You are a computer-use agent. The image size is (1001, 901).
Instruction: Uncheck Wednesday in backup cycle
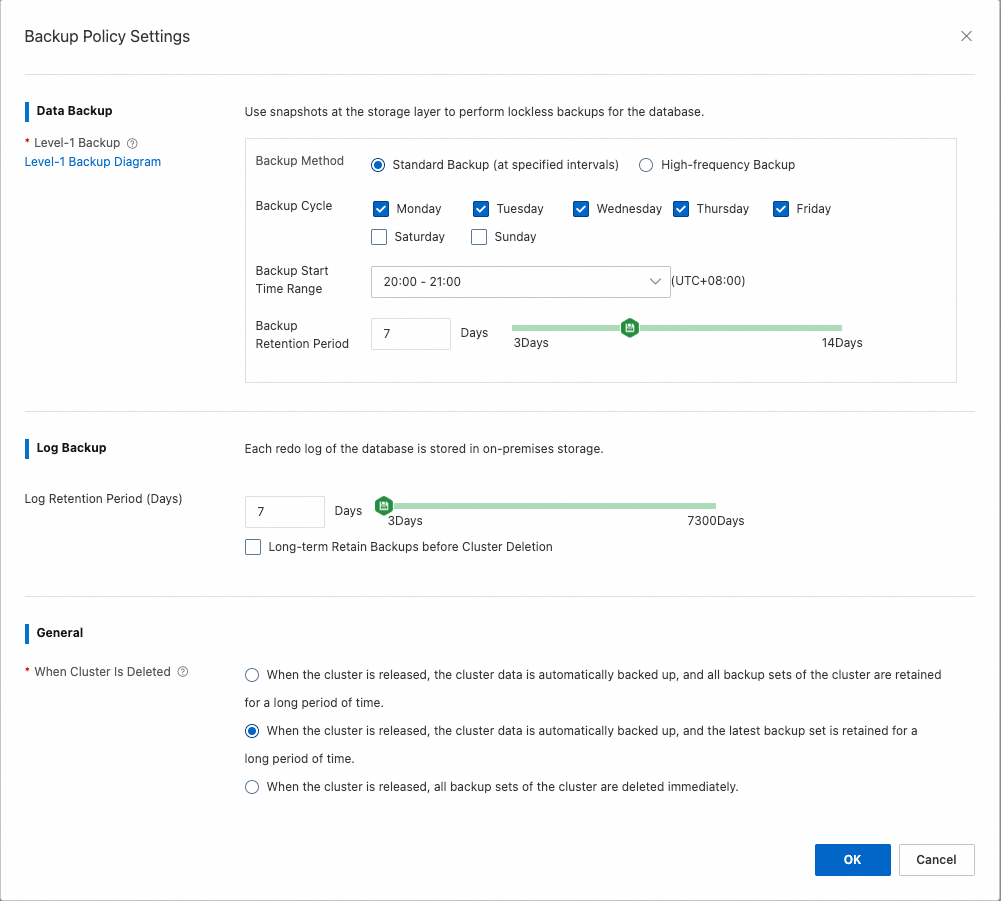581,209
